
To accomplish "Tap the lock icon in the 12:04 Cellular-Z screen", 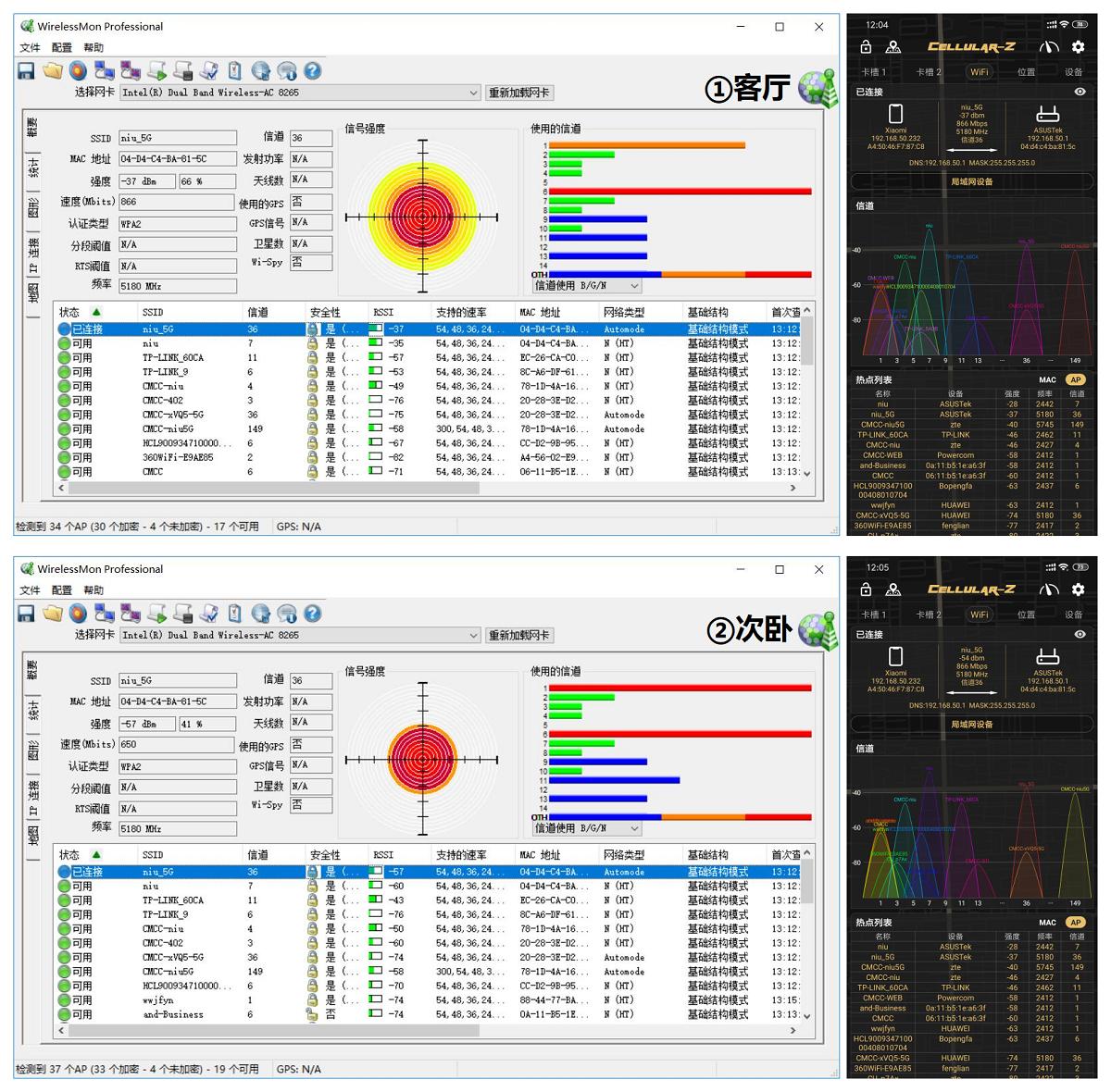I will [x=866, y=46].
